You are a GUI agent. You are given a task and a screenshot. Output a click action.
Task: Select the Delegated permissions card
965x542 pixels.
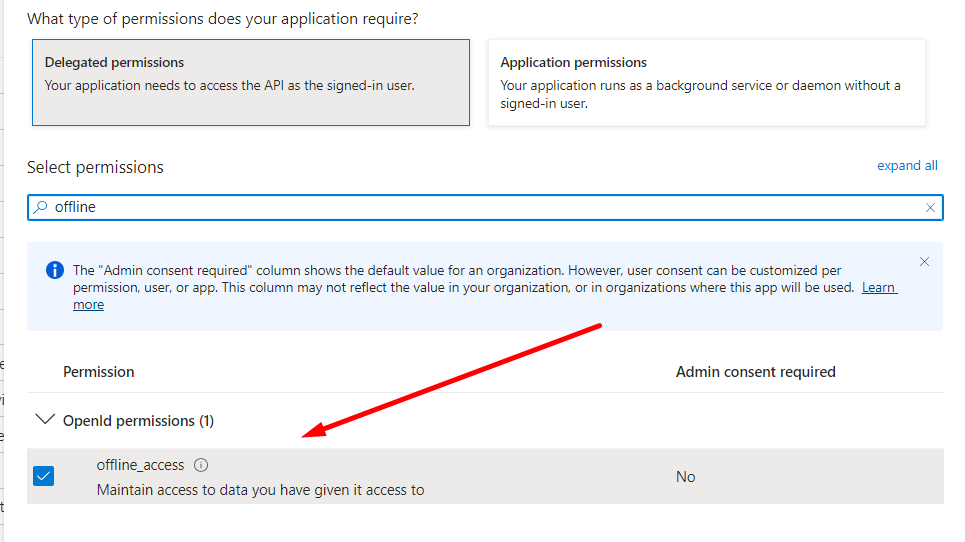click(x=250, y=83)
